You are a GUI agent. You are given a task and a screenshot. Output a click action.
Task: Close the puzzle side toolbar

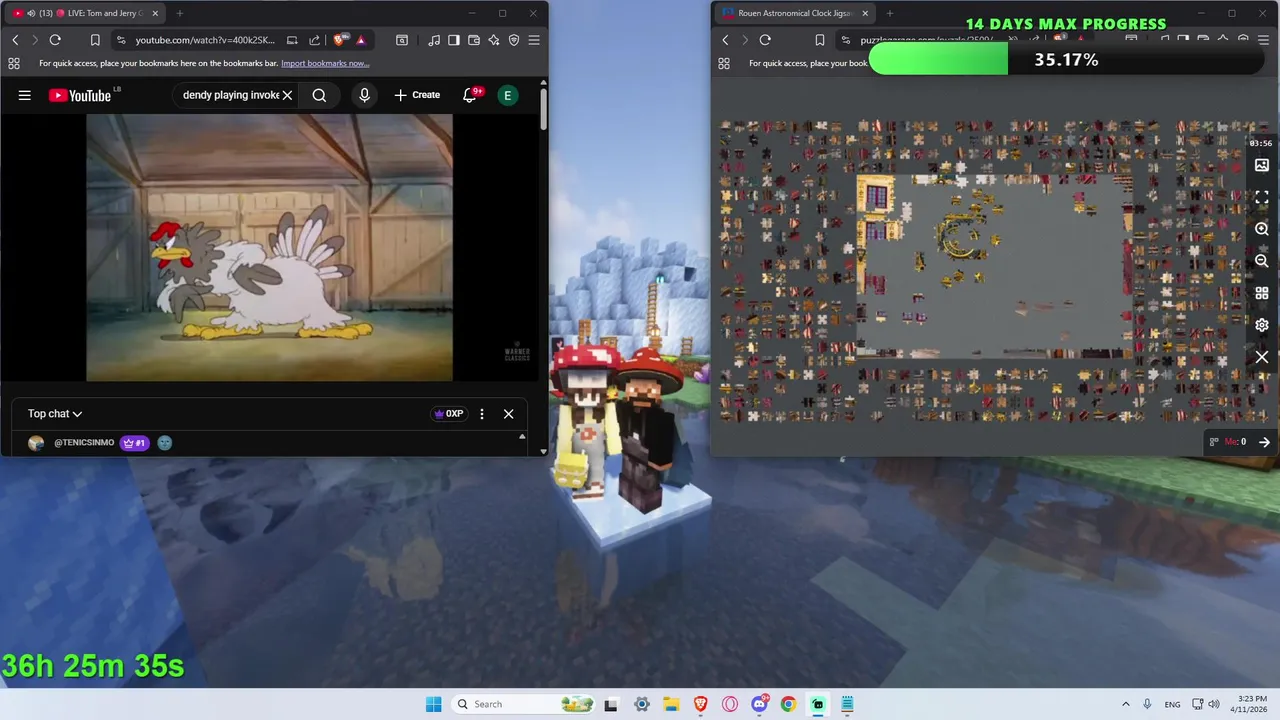1262,357
